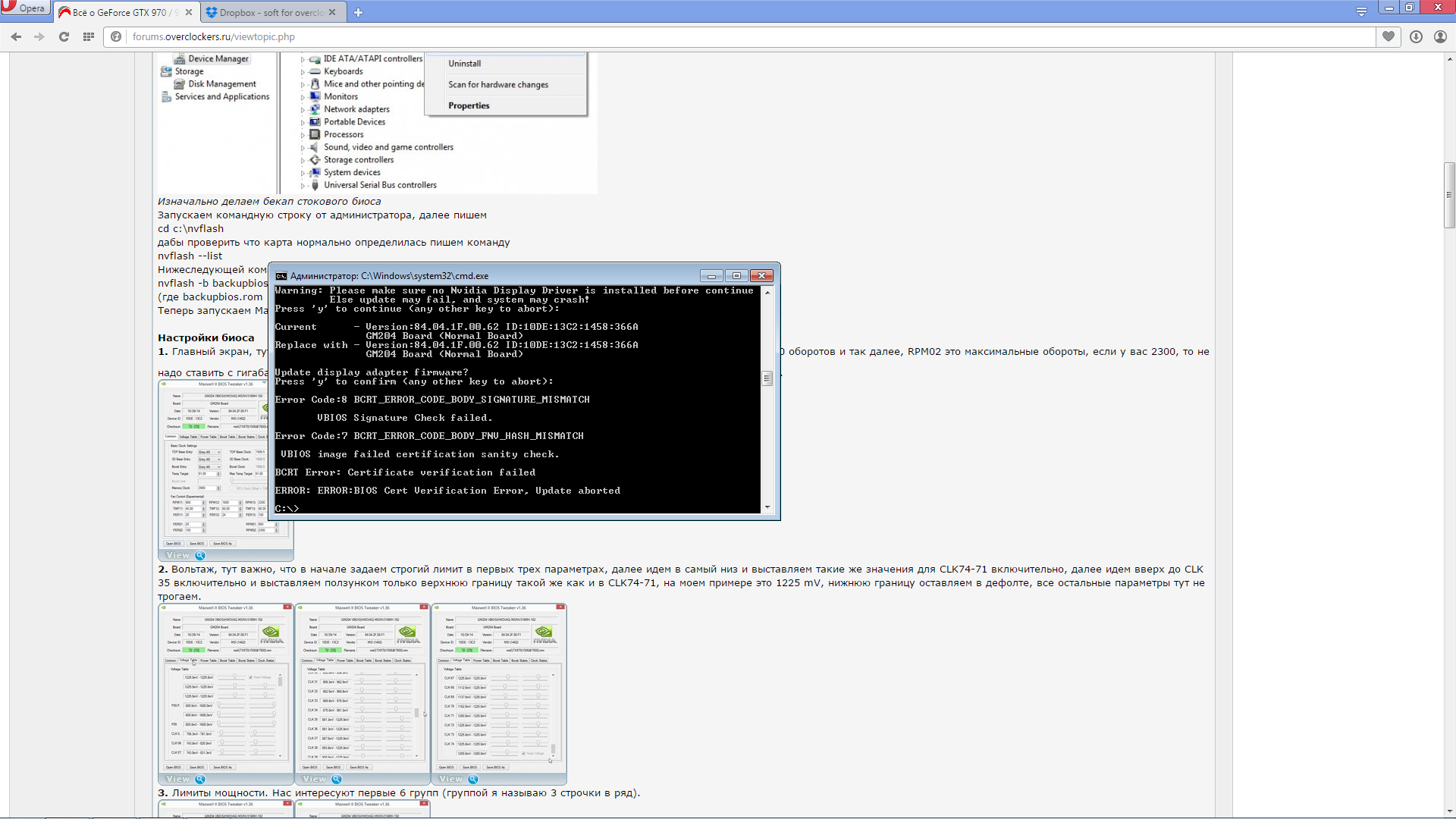Open the downloads icon in toolbar

(x=1416, y=36)
